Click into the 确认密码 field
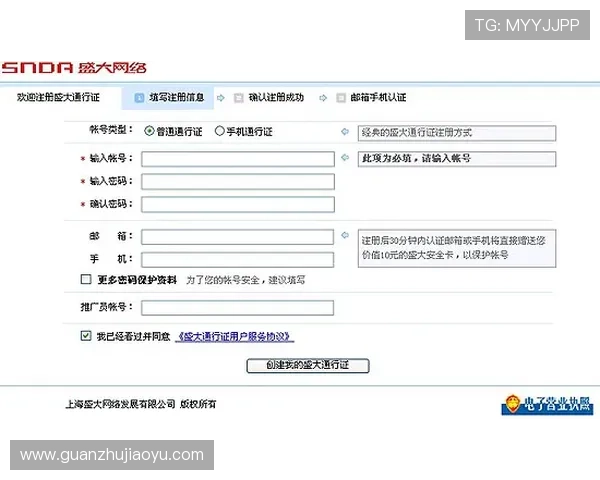The width and height of the screenshot is (600, 480). coord(237,204)
